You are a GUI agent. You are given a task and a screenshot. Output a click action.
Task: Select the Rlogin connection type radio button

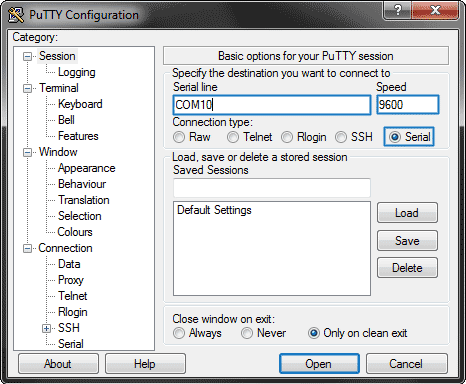click(x=287, y=137)
